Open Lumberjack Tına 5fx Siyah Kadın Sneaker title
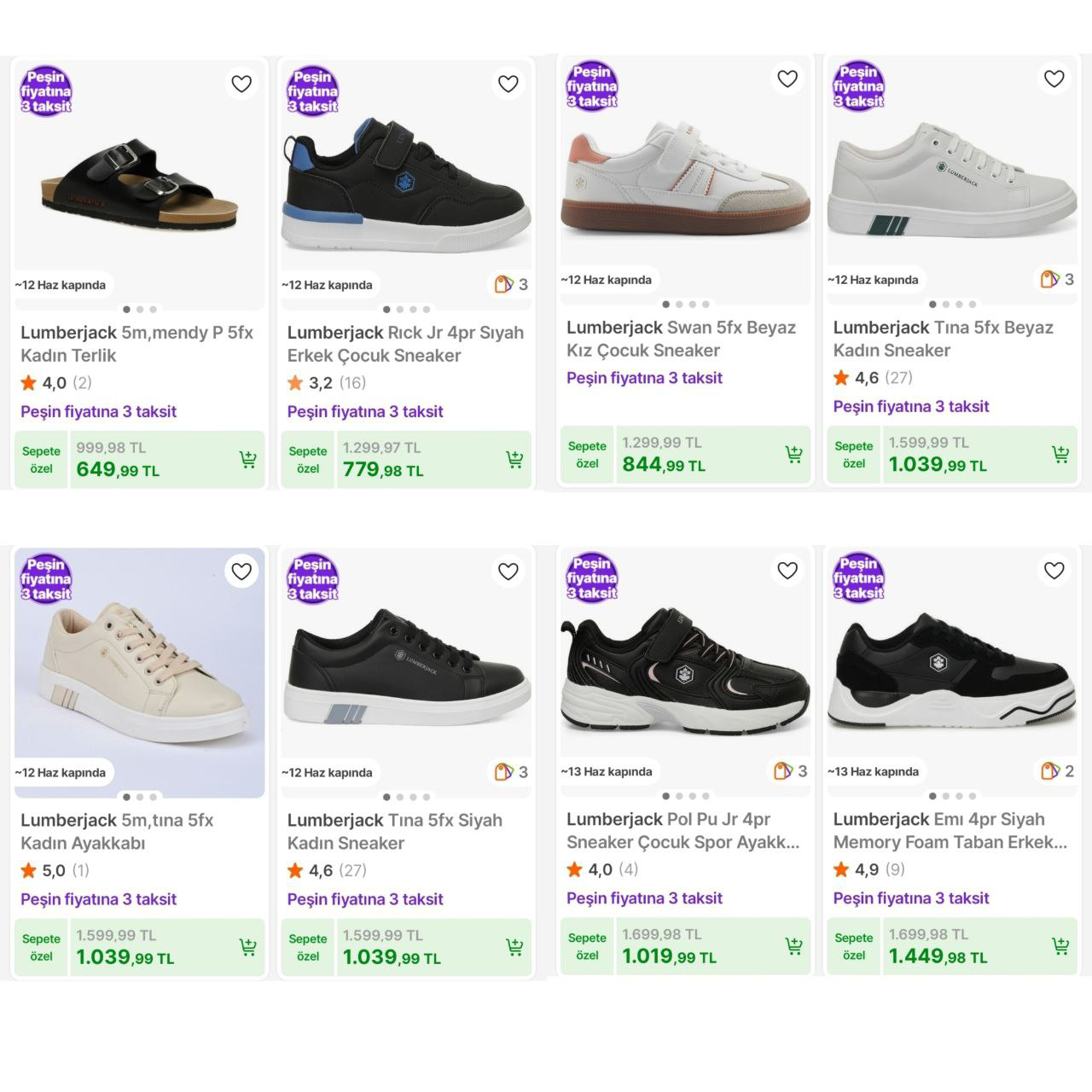 click(394, 832)
